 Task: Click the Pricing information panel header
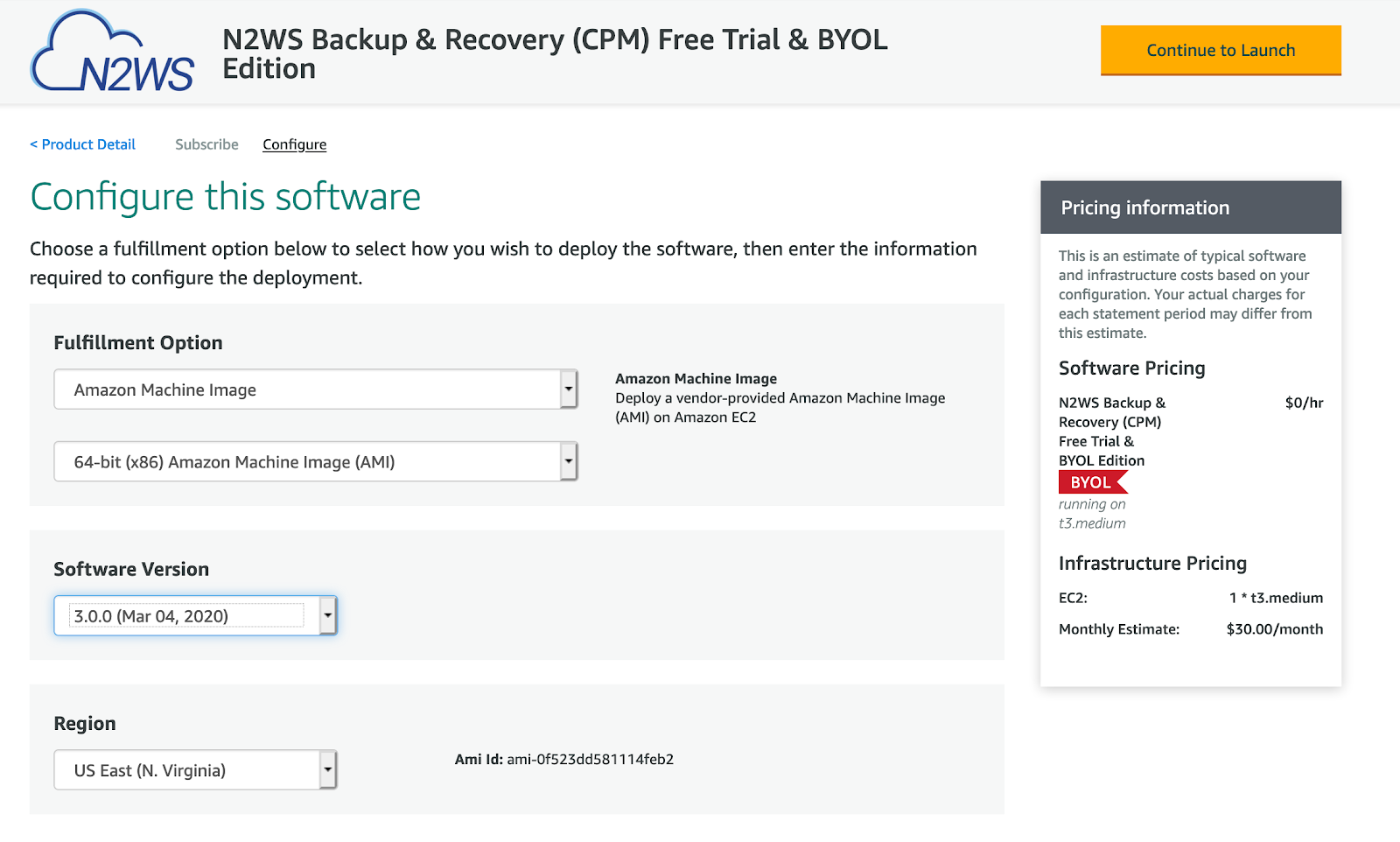(x=1191, y=207)
